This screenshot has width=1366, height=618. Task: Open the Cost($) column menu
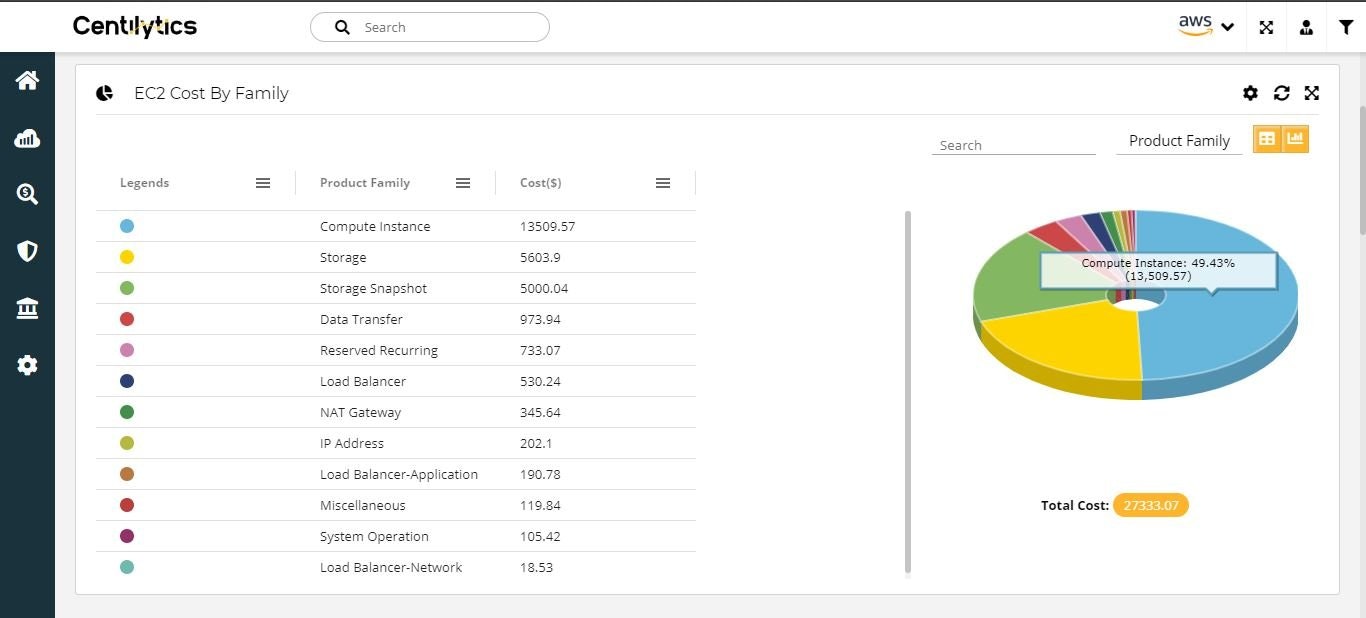point(663,182)
